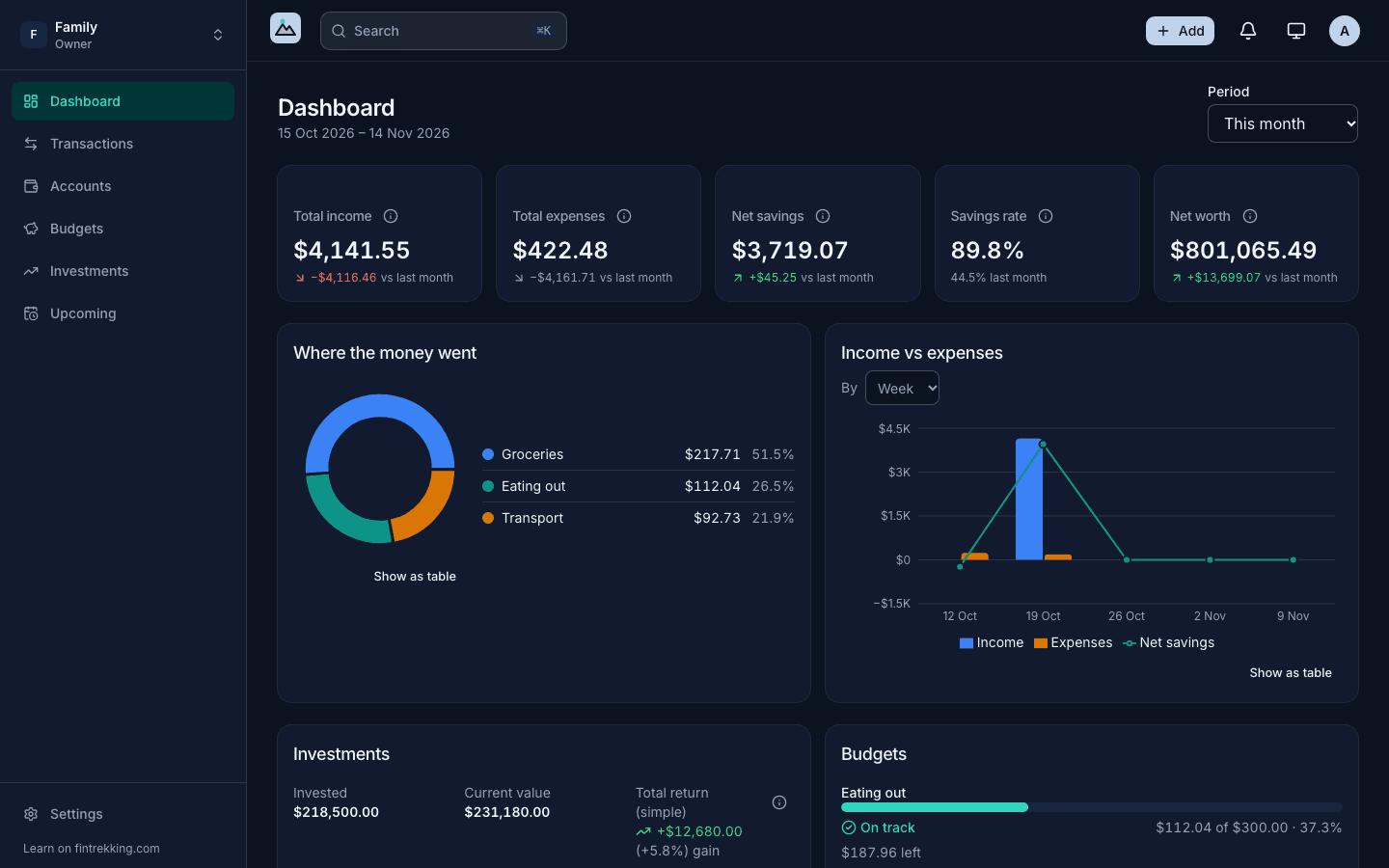1389x868 pixels.
Task: Click the Accounts wallet icon
Action: tap(31, 186)
